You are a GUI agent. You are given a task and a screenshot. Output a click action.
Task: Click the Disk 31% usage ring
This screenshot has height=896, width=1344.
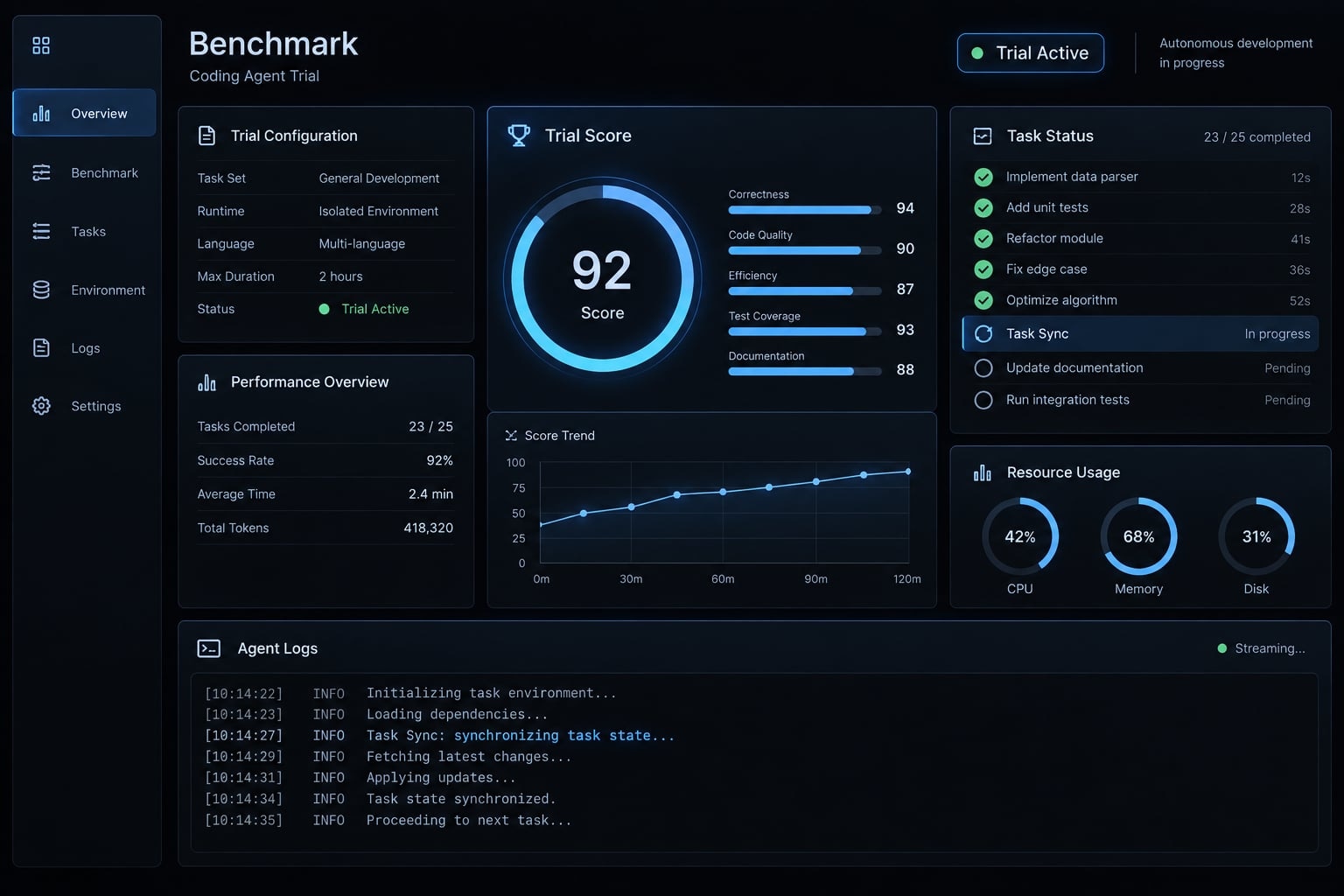tap(1256, 536)
